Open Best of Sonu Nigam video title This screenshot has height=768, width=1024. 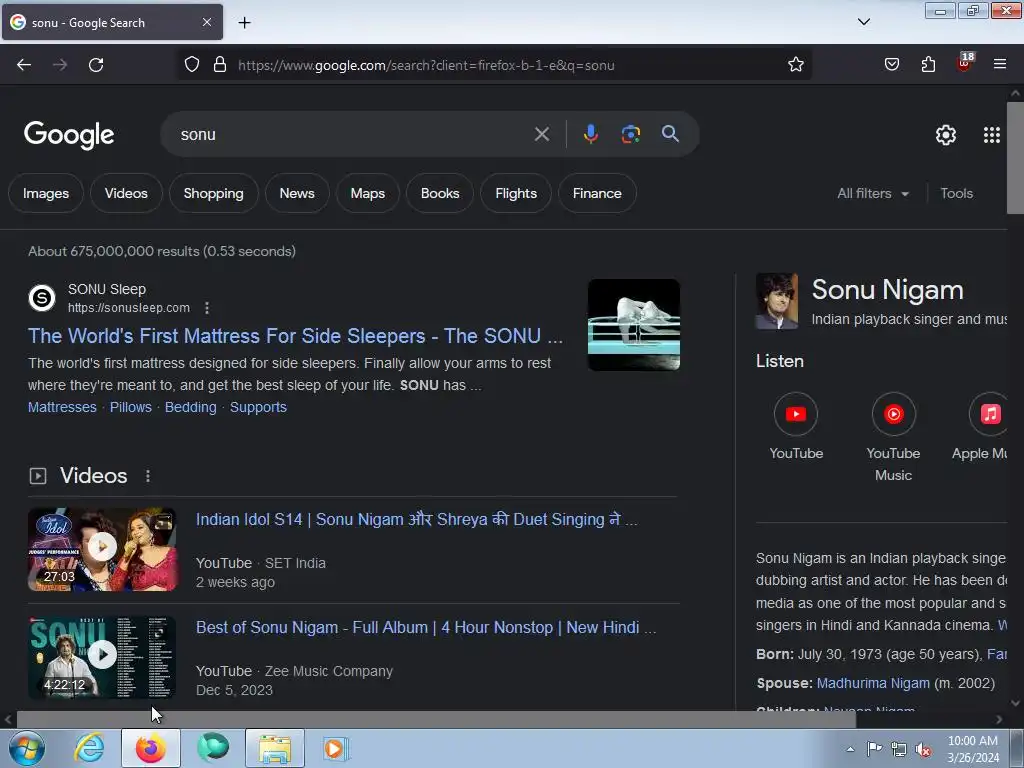(426, 627)
